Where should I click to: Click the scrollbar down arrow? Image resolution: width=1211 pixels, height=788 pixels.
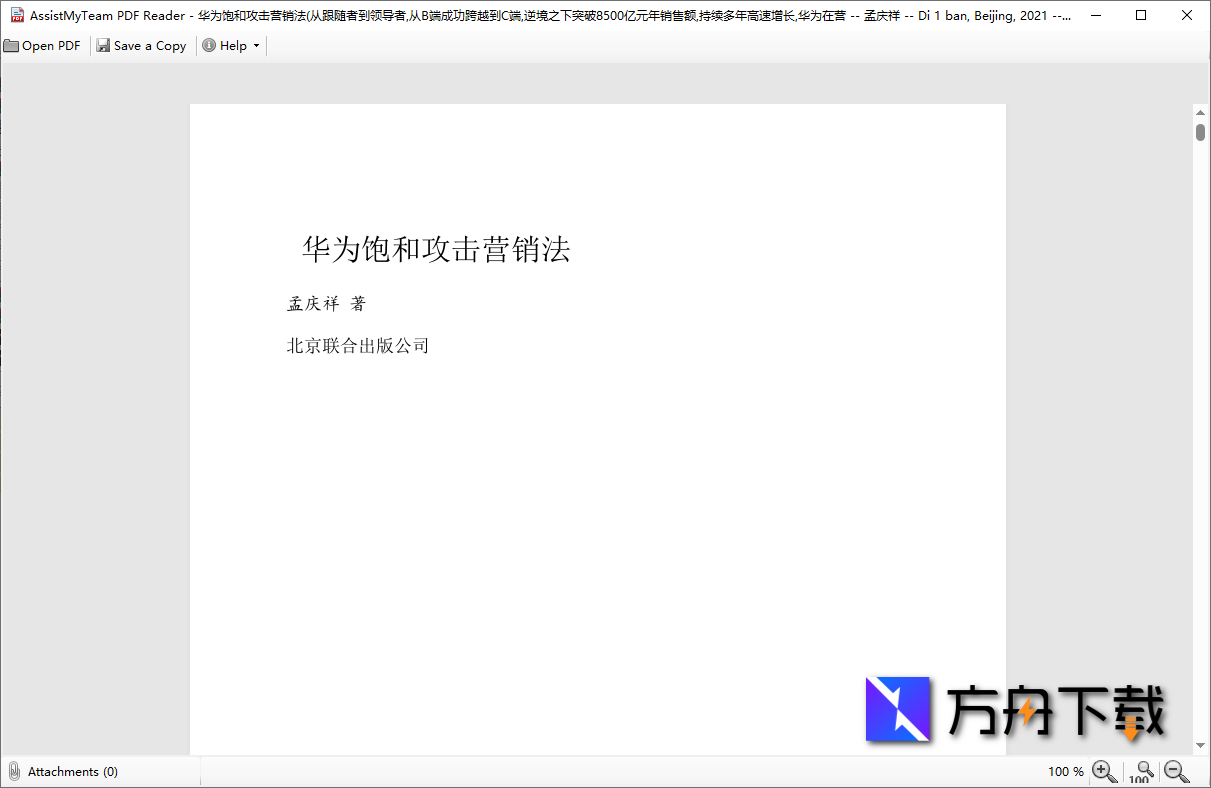pos(1200,746)
